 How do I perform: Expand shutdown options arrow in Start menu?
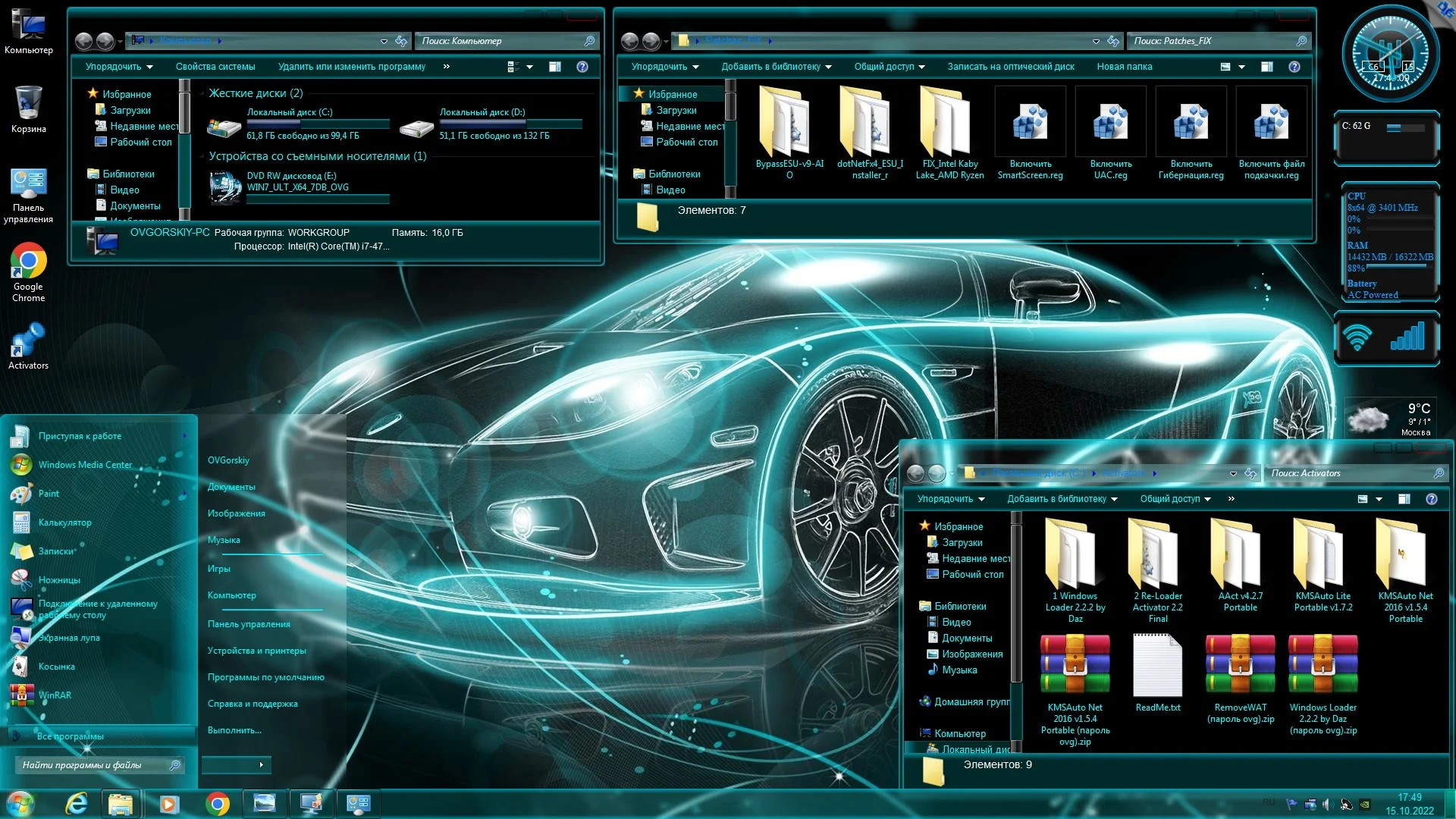tap(261, 764)
